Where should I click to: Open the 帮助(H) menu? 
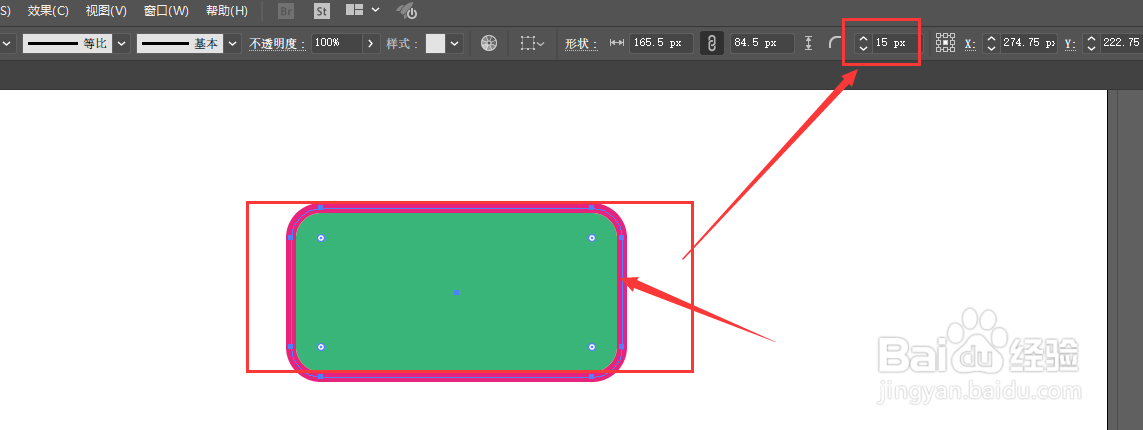tap(227, 11)
